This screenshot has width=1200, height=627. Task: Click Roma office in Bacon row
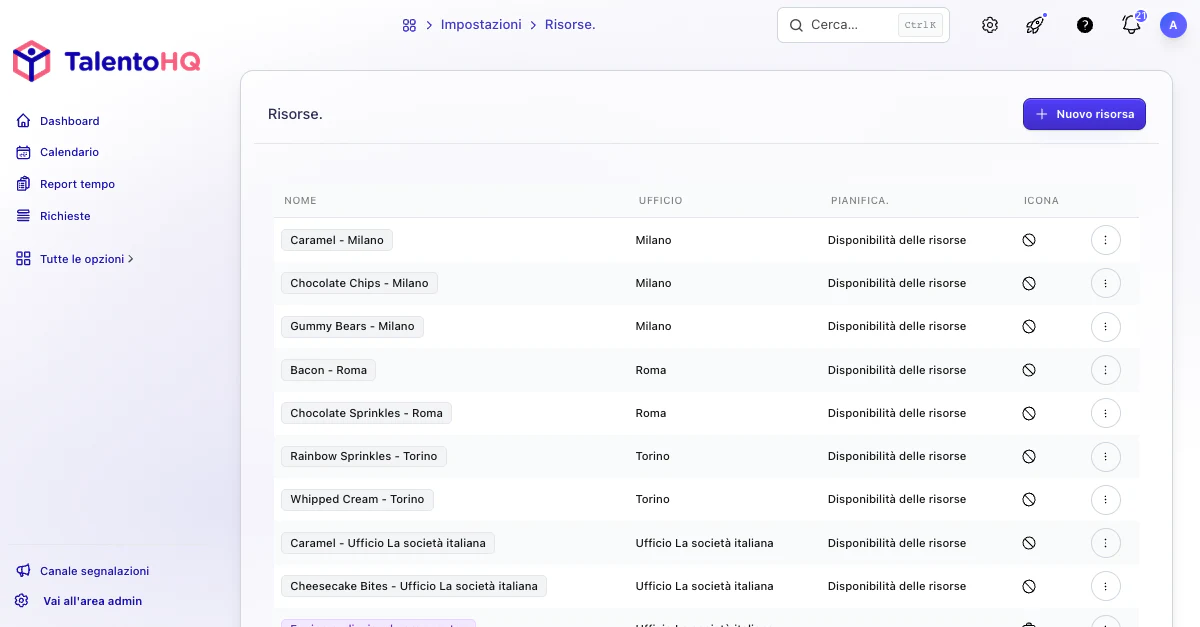coord(651,370)
